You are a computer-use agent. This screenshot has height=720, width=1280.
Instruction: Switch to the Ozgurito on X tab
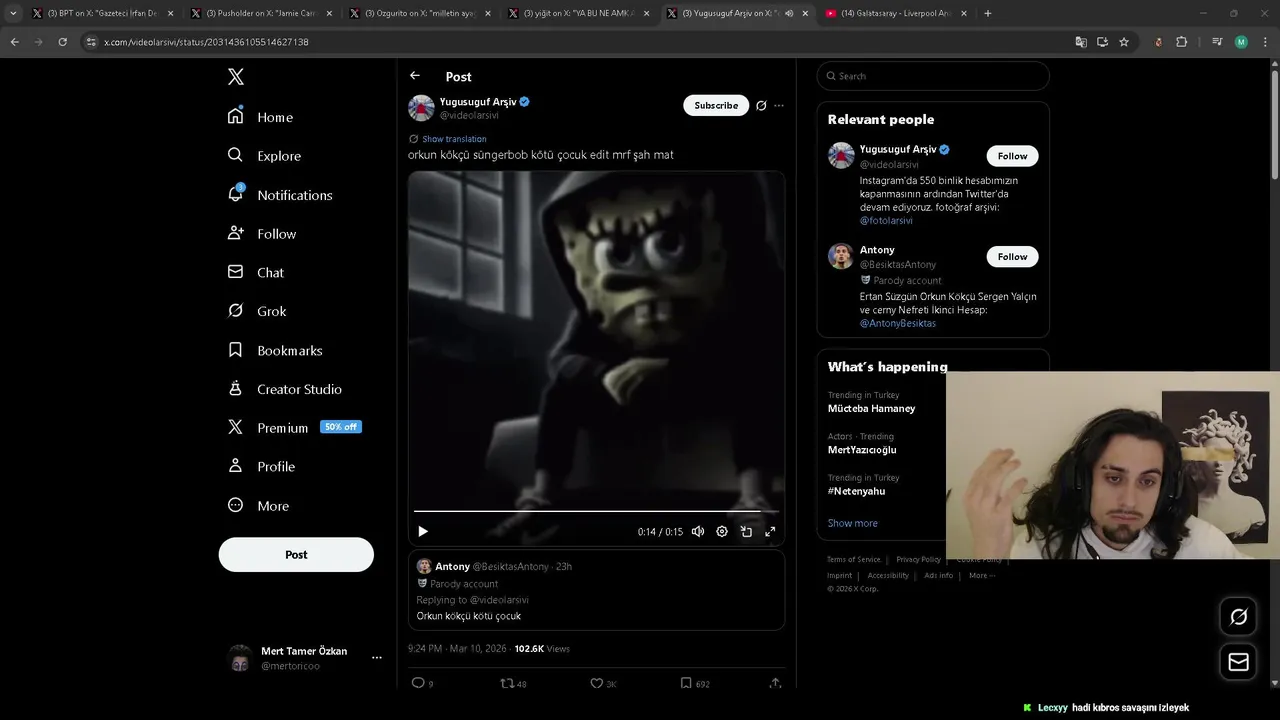tap(420, 13)
